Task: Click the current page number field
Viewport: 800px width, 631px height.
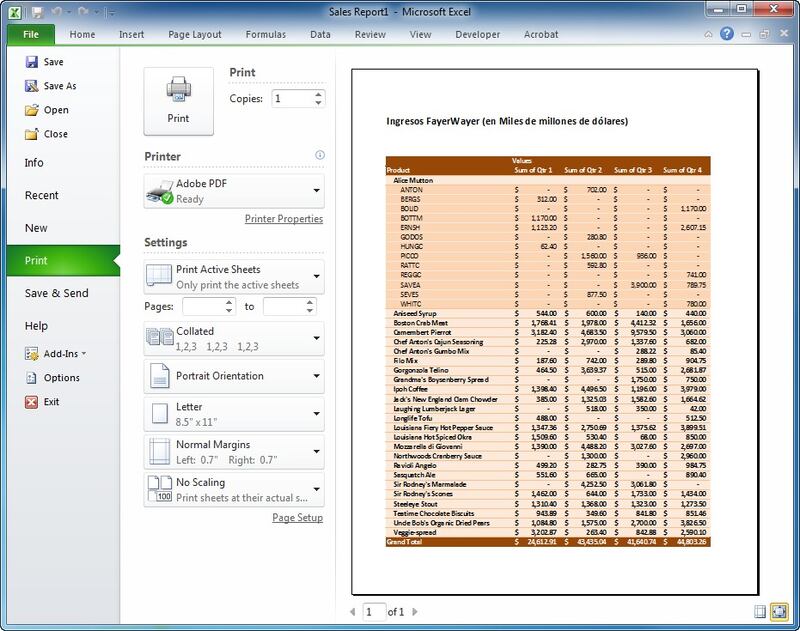Action: click(x=372, y=611)
